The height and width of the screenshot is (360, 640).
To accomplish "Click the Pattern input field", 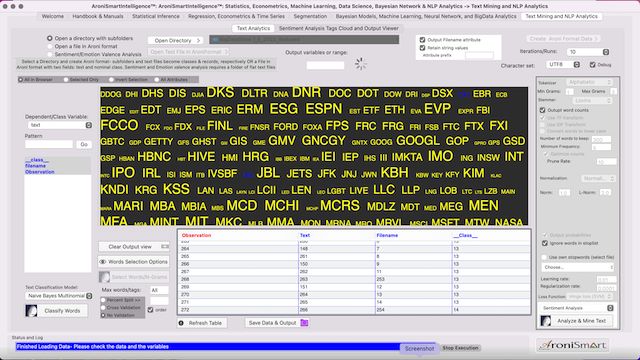I will point(49,144).
